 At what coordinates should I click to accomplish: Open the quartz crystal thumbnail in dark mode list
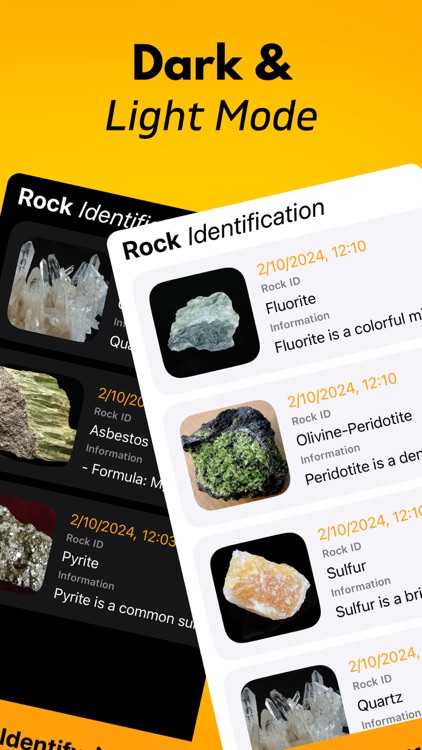57,290
